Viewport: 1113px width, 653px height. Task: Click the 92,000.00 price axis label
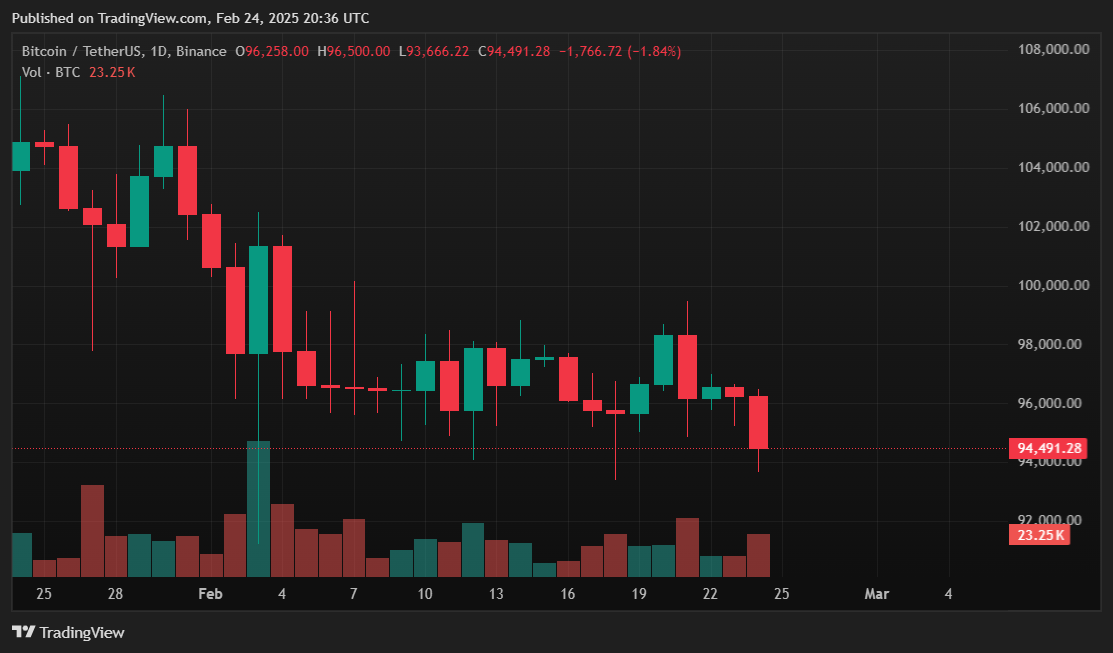[x=1053, y=520]
